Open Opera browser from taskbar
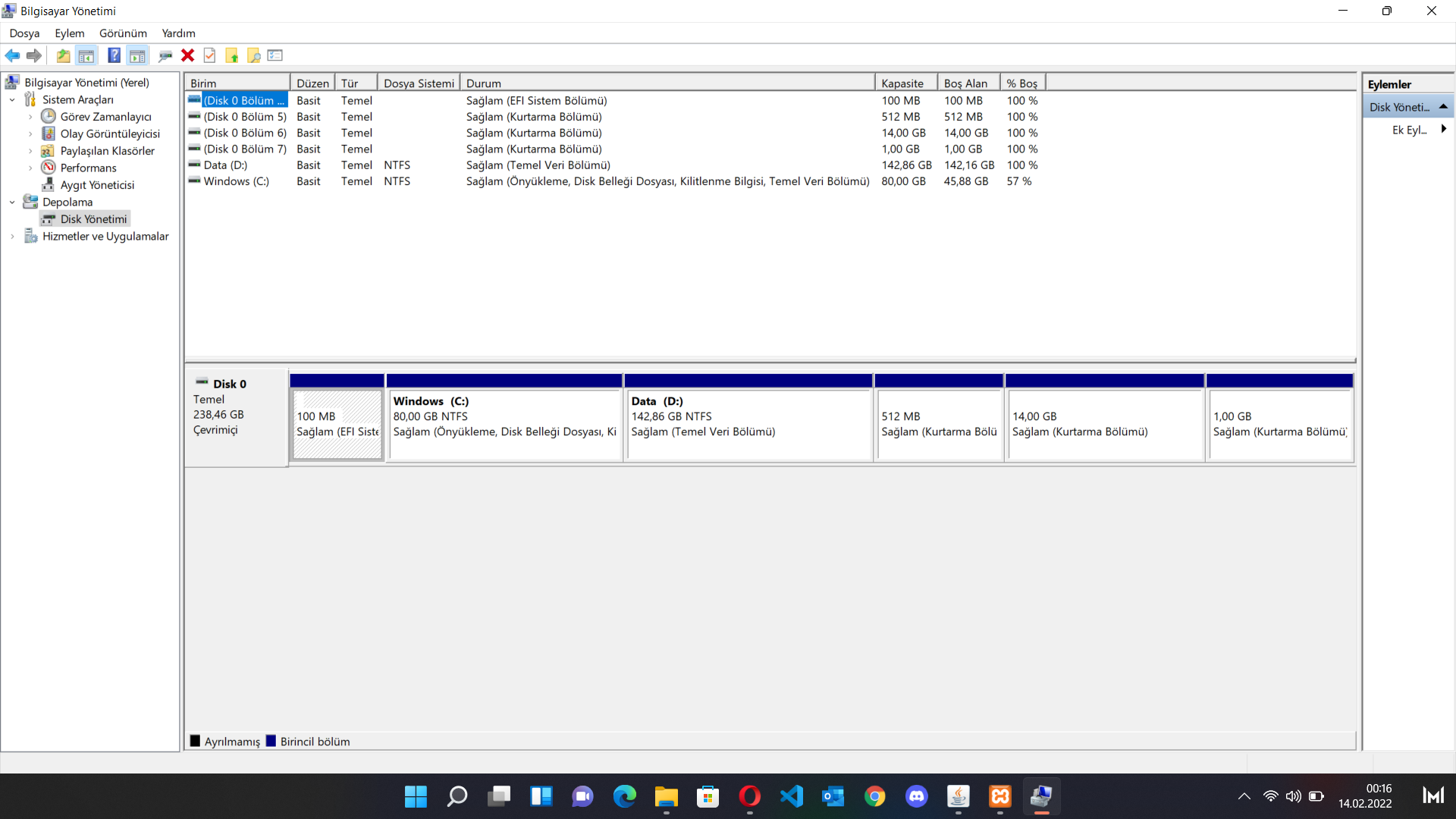The height and width of the screenshot is (819, 1456). click(x=749, y=796)
